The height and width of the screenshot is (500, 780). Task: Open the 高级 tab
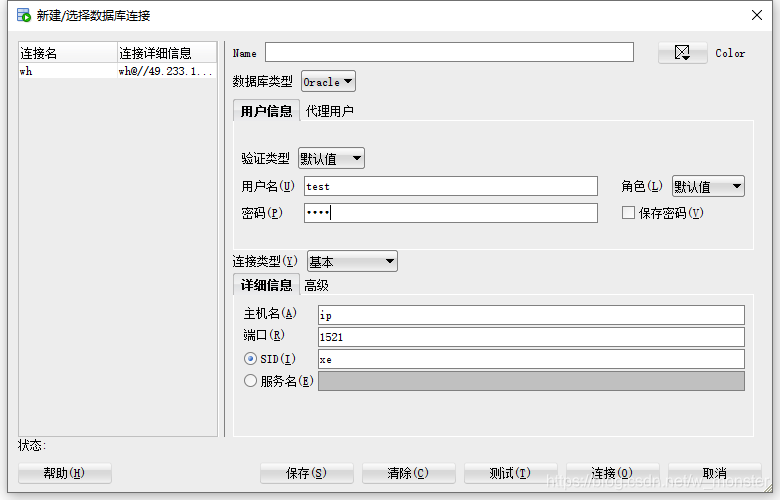316,286
